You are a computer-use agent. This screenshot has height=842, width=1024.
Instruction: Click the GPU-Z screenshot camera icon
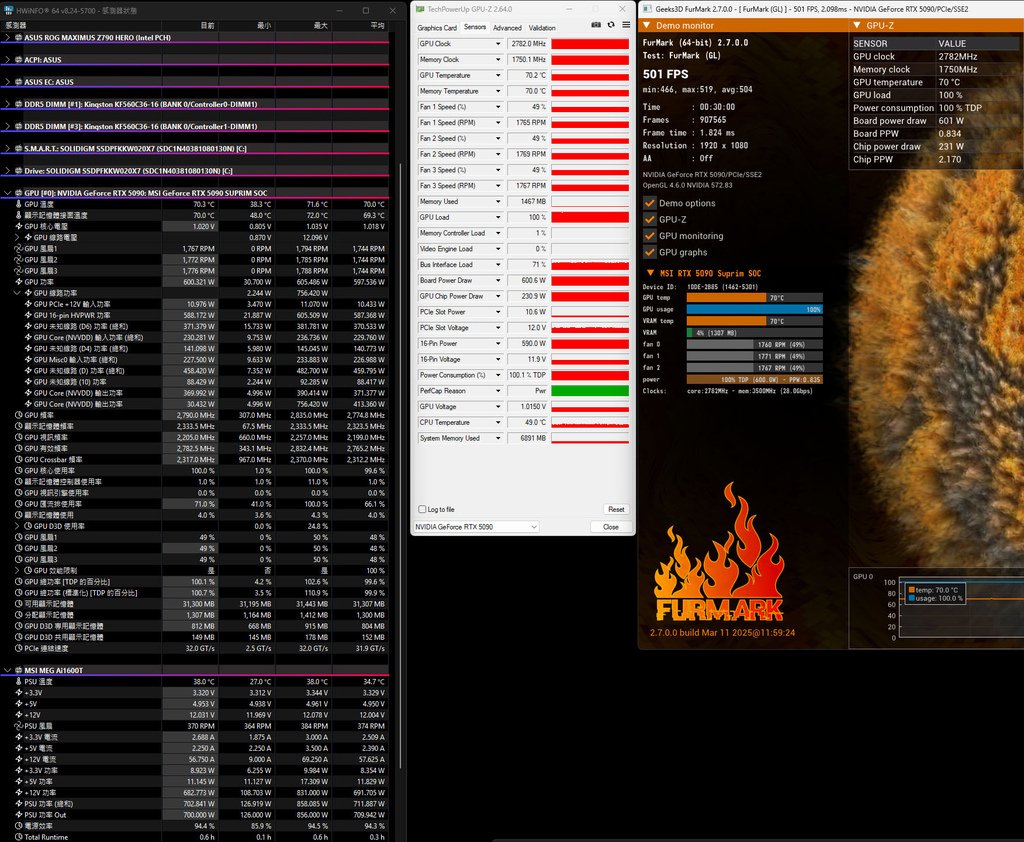point(596,25)
